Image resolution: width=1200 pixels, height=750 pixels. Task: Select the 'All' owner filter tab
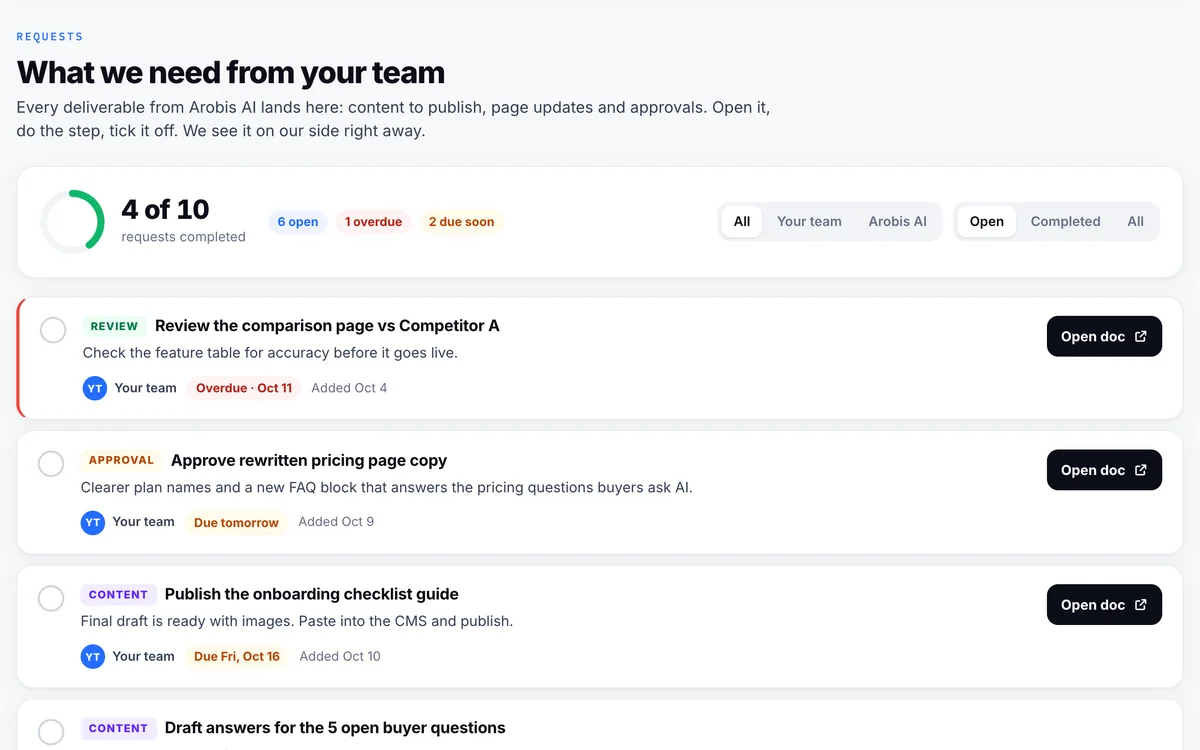coord(742,222)
